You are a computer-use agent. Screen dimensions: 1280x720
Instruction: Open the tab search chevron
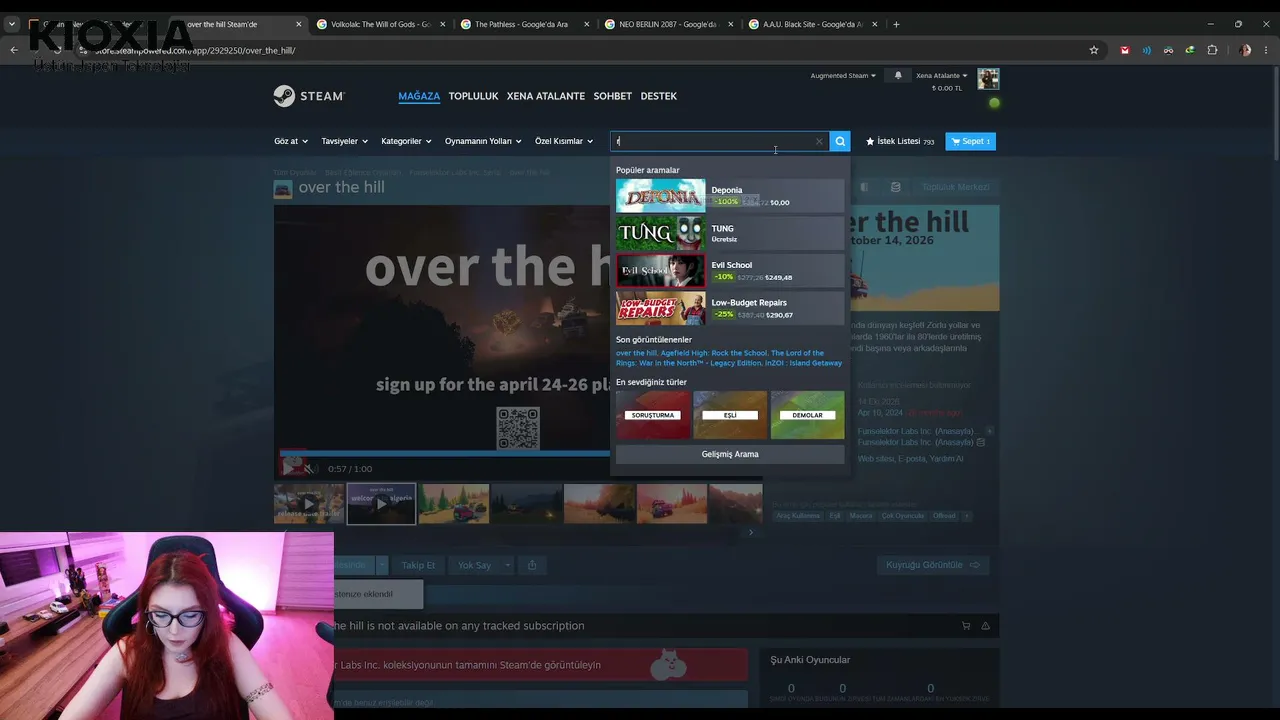coord(12,24)
